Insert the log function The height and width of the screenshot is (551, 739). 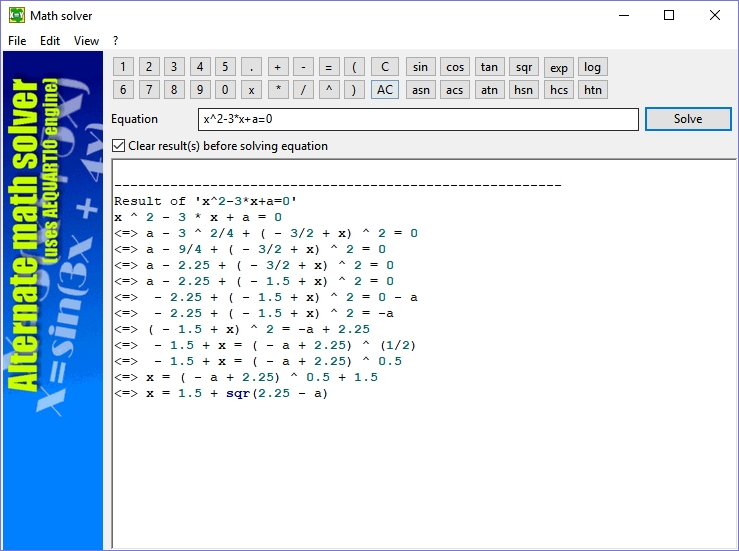(592, 67)
